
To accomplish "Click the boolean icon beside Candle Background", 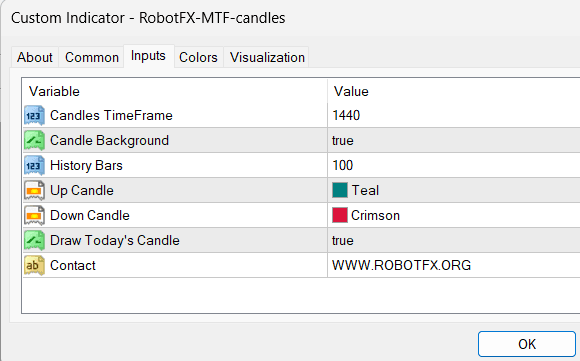I will click(x=34, y=141).
